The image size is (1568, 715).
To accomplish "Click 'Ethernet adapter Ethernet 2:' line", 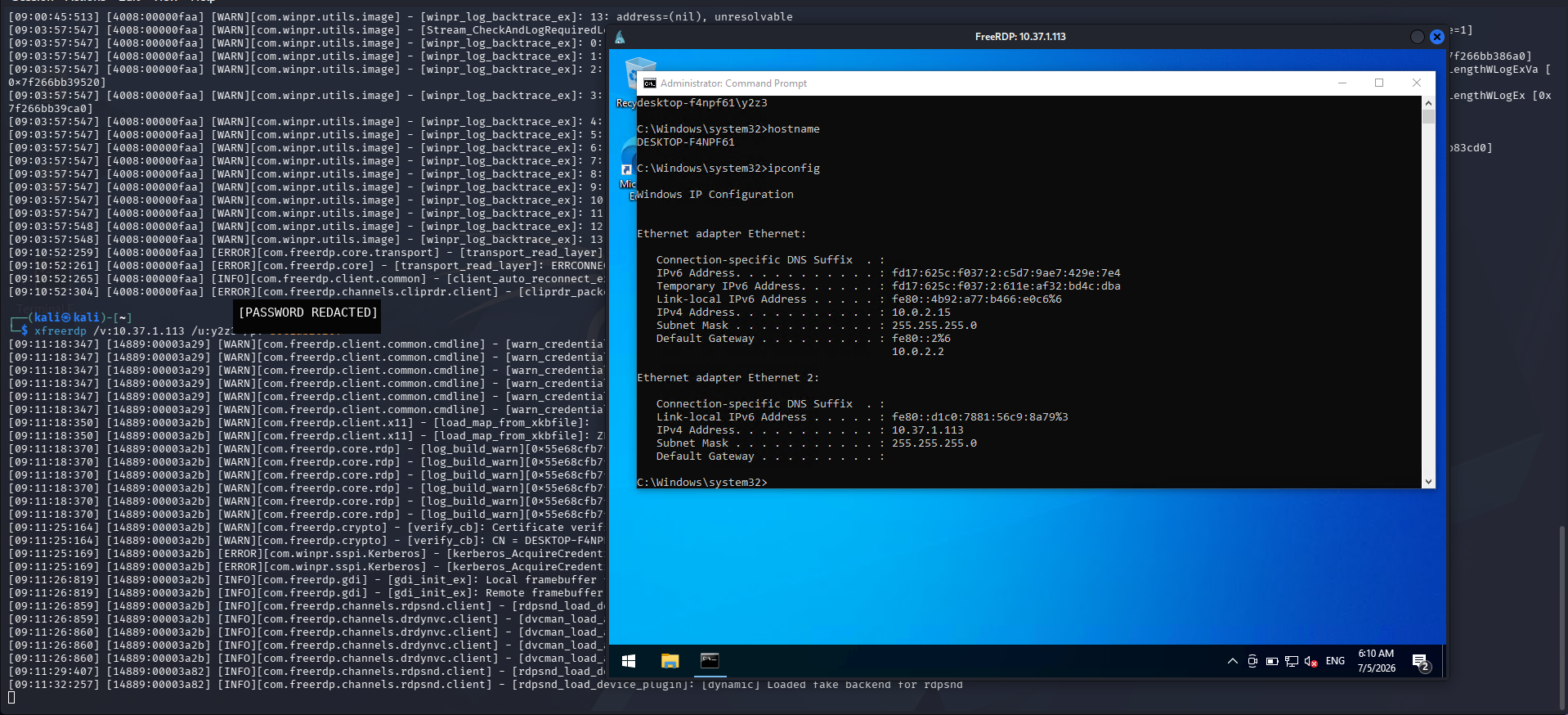I will tap(728, 378).
